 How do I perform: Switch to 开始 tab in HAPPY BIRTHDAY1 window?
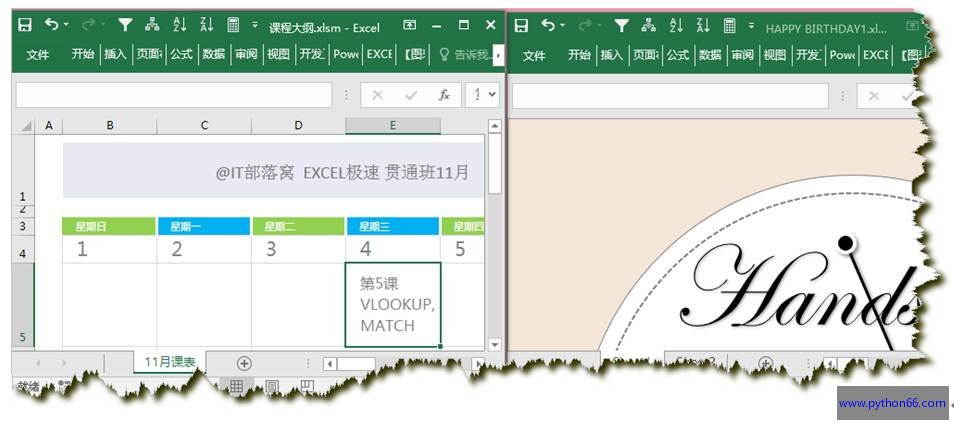[x=579, y=54]
